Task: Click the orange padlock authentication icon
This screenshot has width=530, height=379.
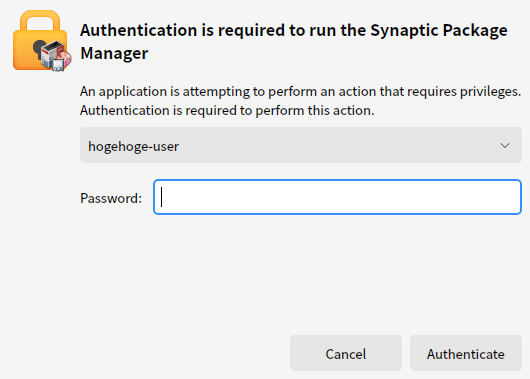Action: 40,40
